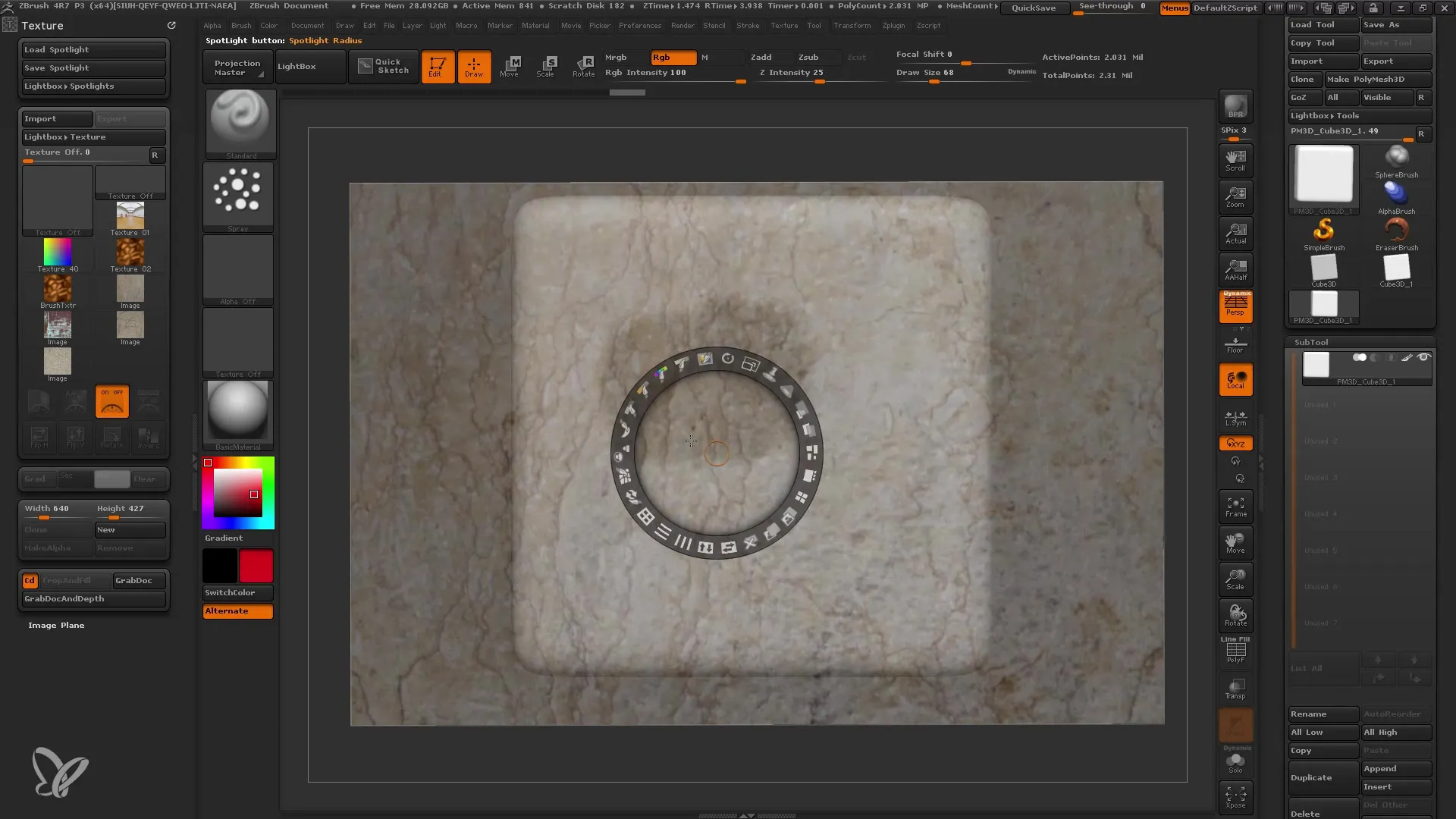Image resolution: width=1456 pixels, height=819 pixels.
Task: Select the SimpleBrush tool
Action: click(1324, 234)
